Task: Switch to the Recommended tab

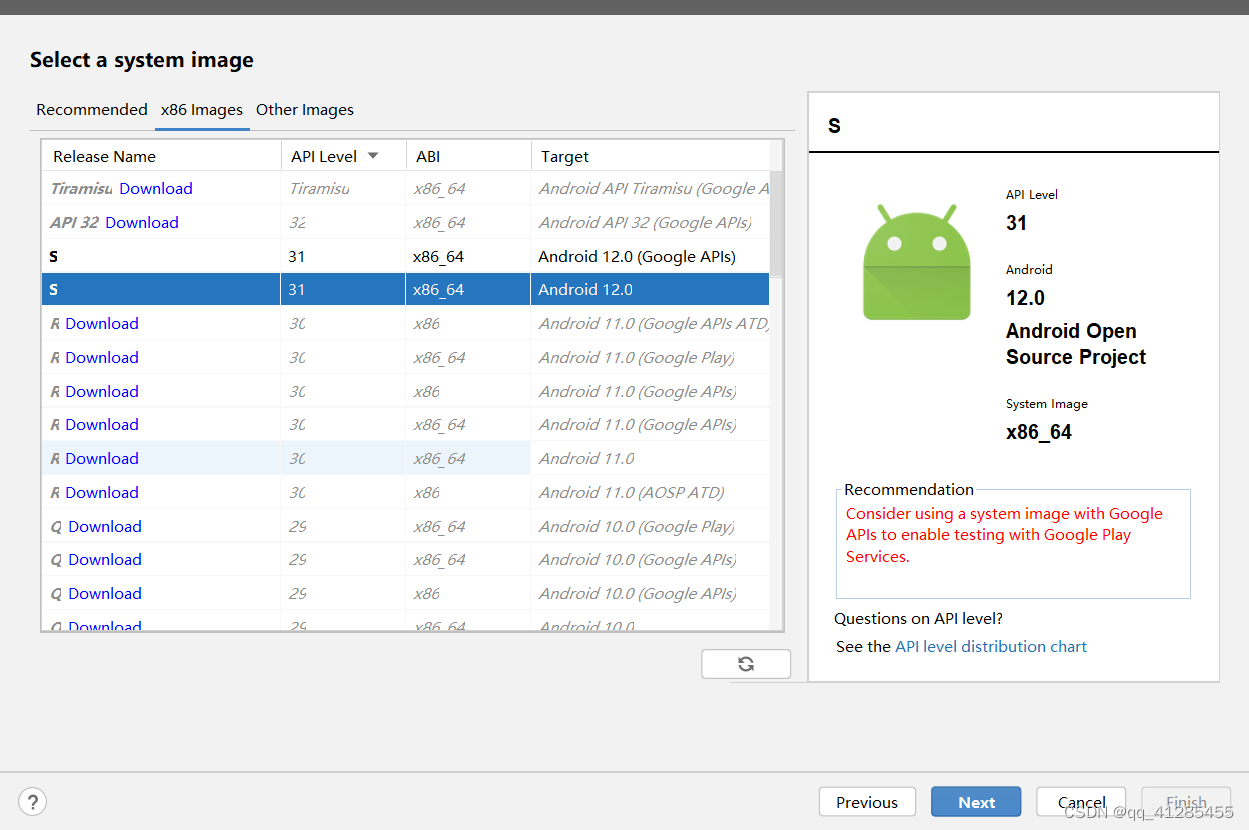Action: pyautogui.click(x=92, y=110)
